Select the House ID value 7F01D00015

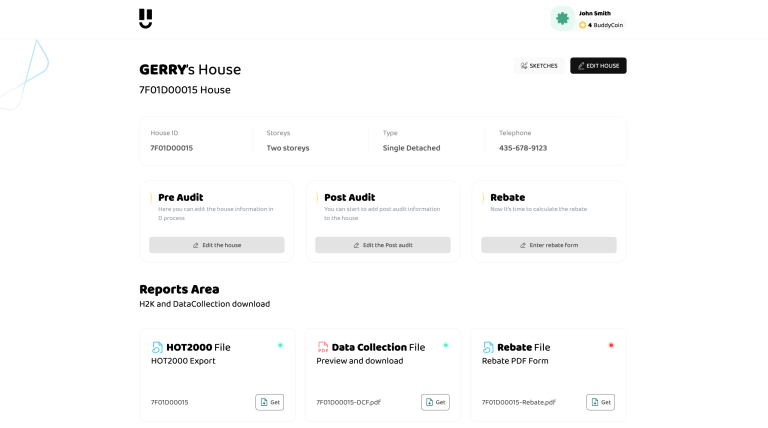(x=172, y=148)
